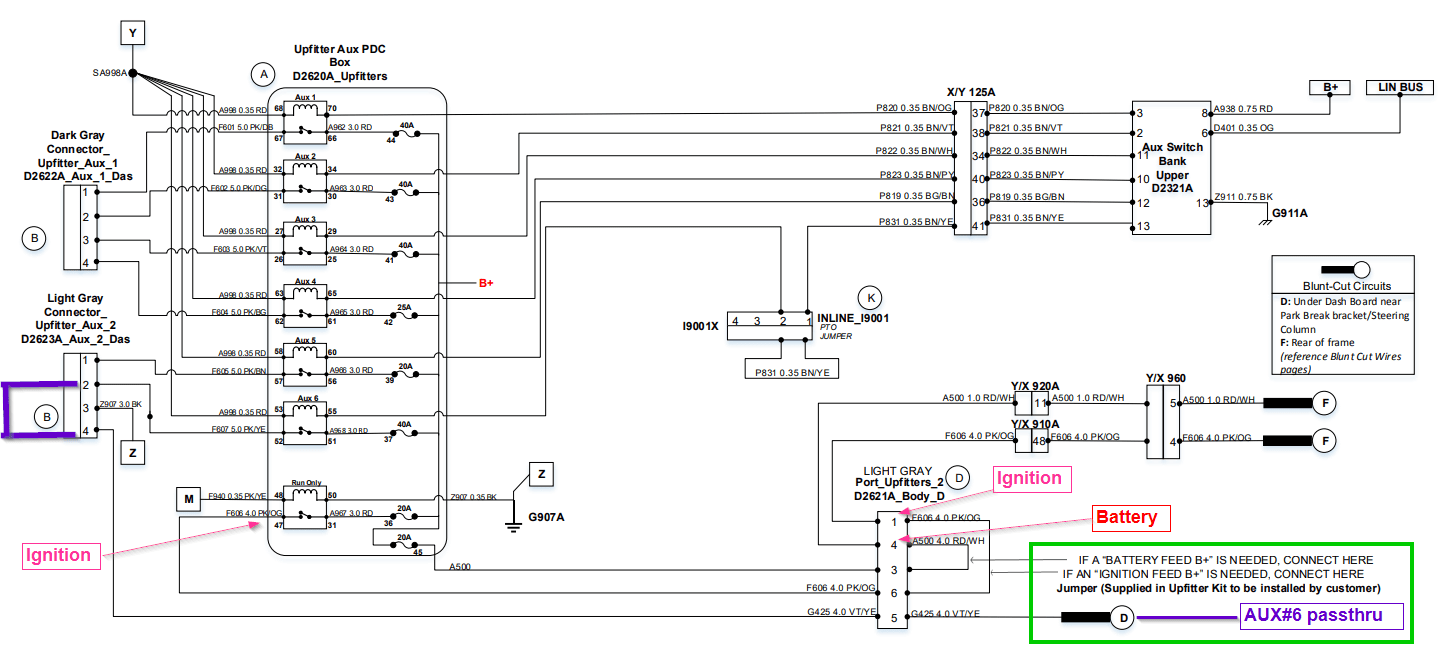Image resolution: width=1452 pixels, height=645 pixels.
Task: Click PTO JUMPER text under INLINE_I9001
Action: (x=834, y=333)
